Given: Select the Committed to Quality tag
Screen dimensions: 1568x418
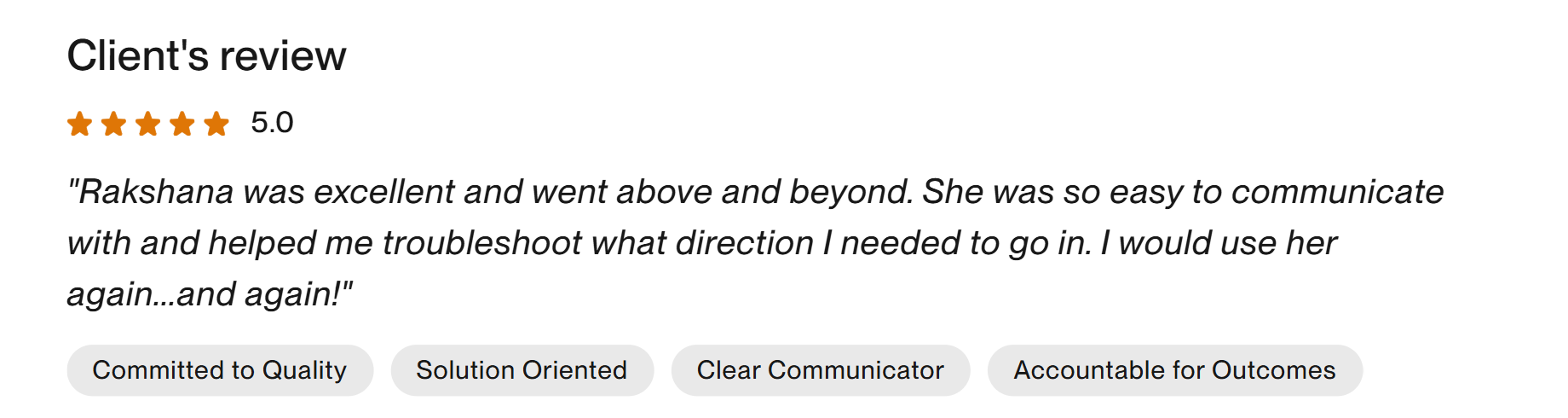Looking at the screenshot, I should click(220, 370).
